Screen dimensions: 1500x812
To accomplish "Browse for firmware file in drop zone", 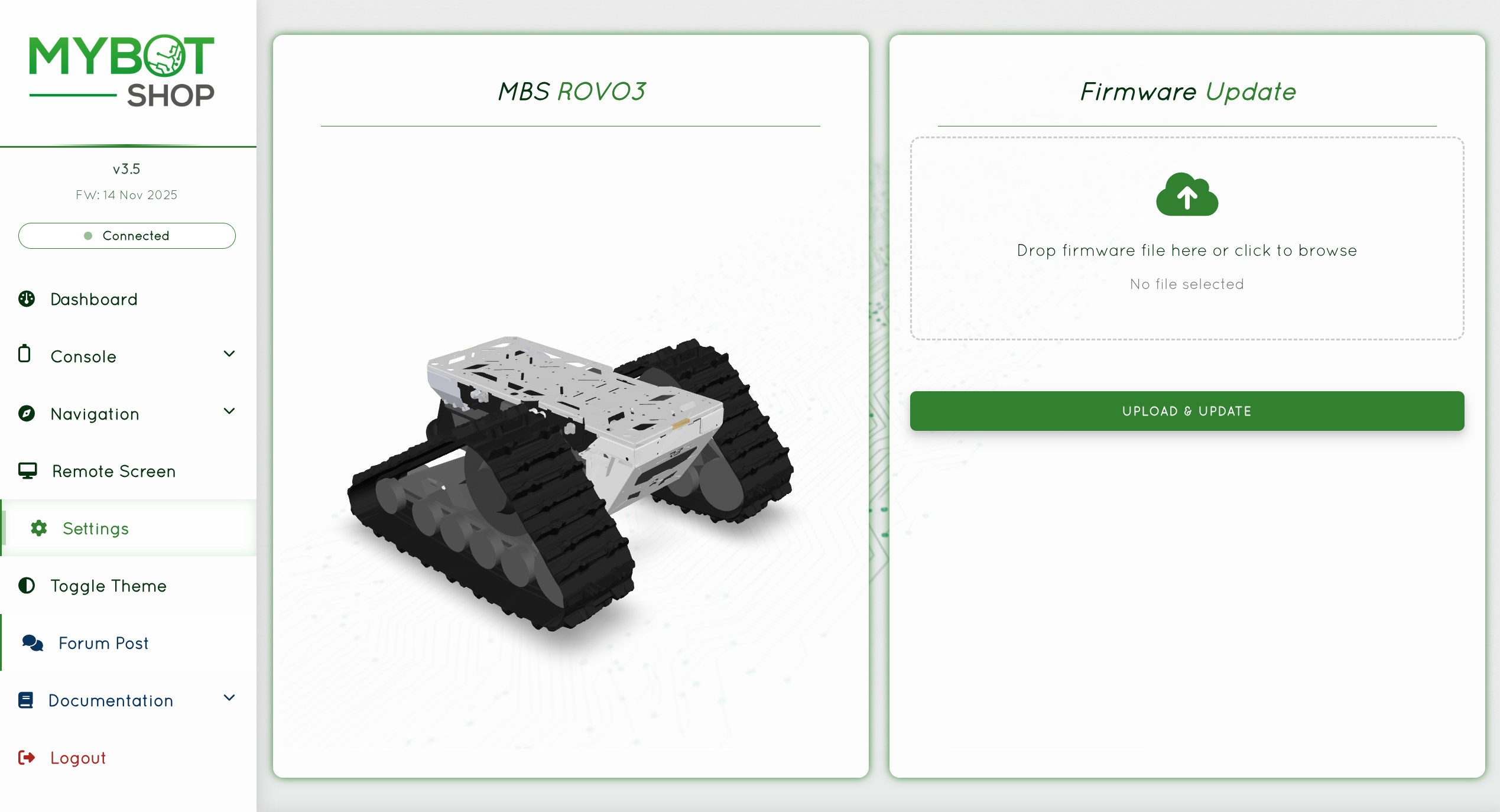I will pos(1187,239).
